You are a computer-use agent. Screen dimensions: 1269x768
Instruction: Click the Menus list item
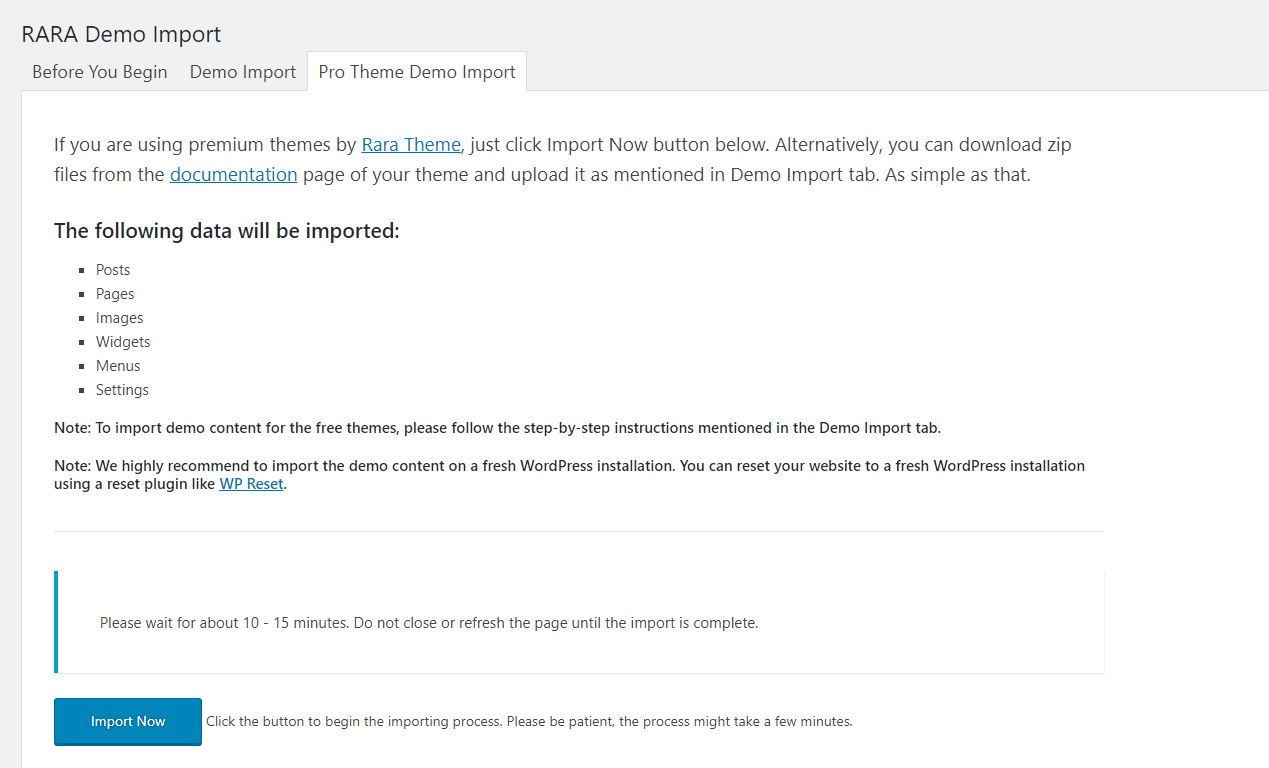coord(118,366)
